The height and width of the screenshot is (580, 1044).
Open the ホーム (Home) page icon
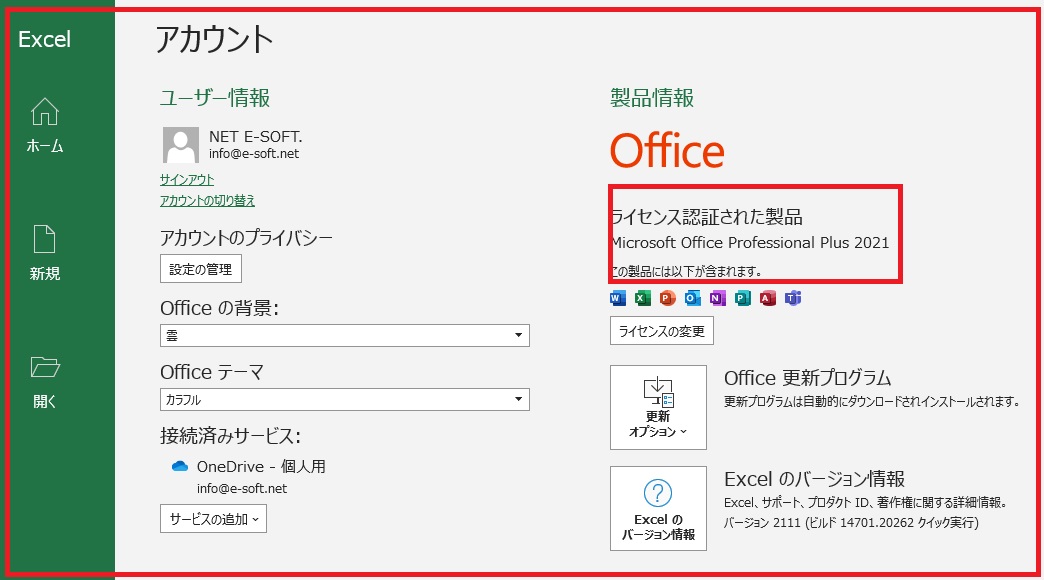click(45, 111)
